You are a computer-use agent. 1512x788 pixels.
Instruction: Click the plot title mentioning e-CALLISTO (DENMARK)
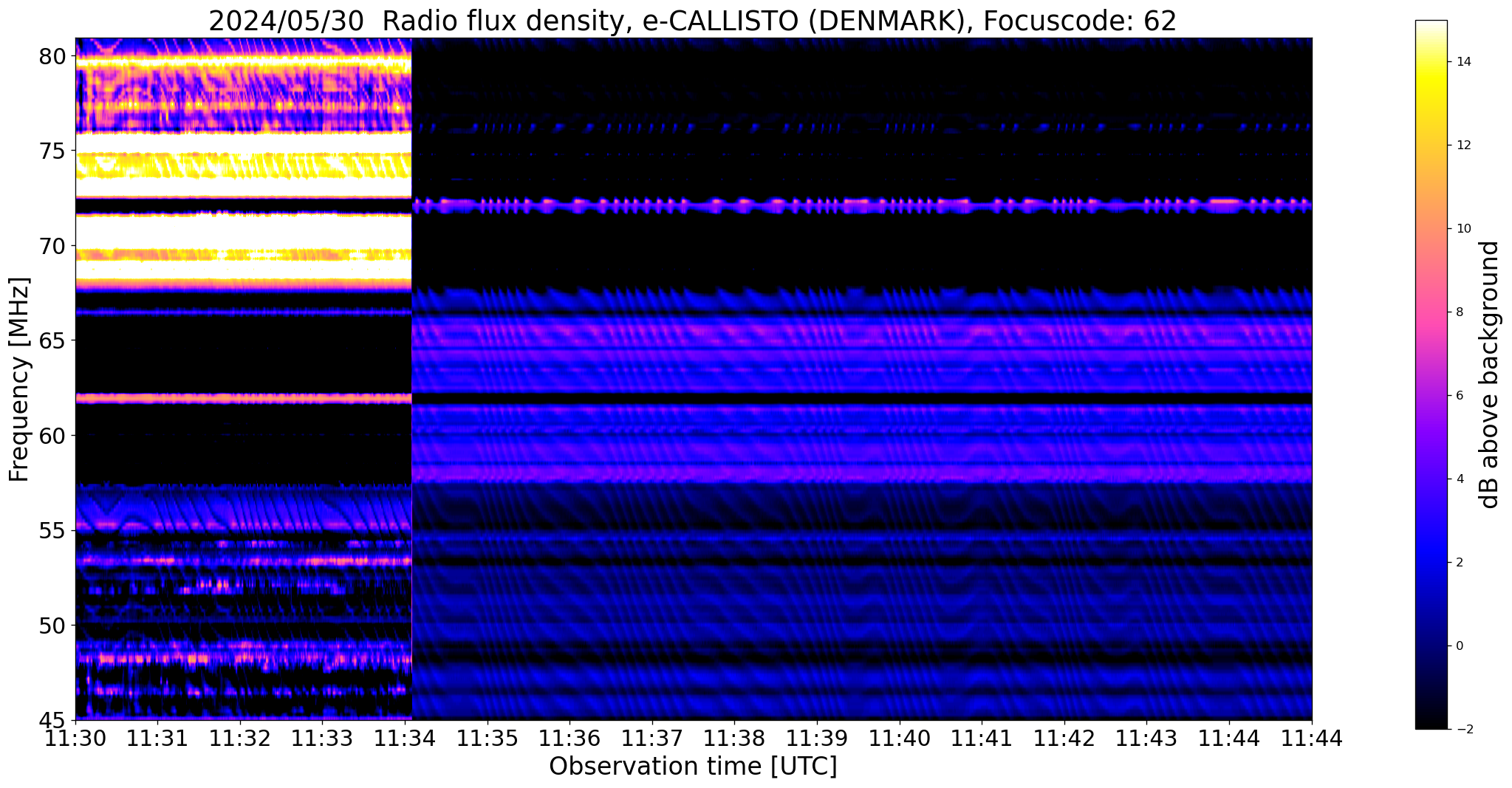tap(692, 21)
